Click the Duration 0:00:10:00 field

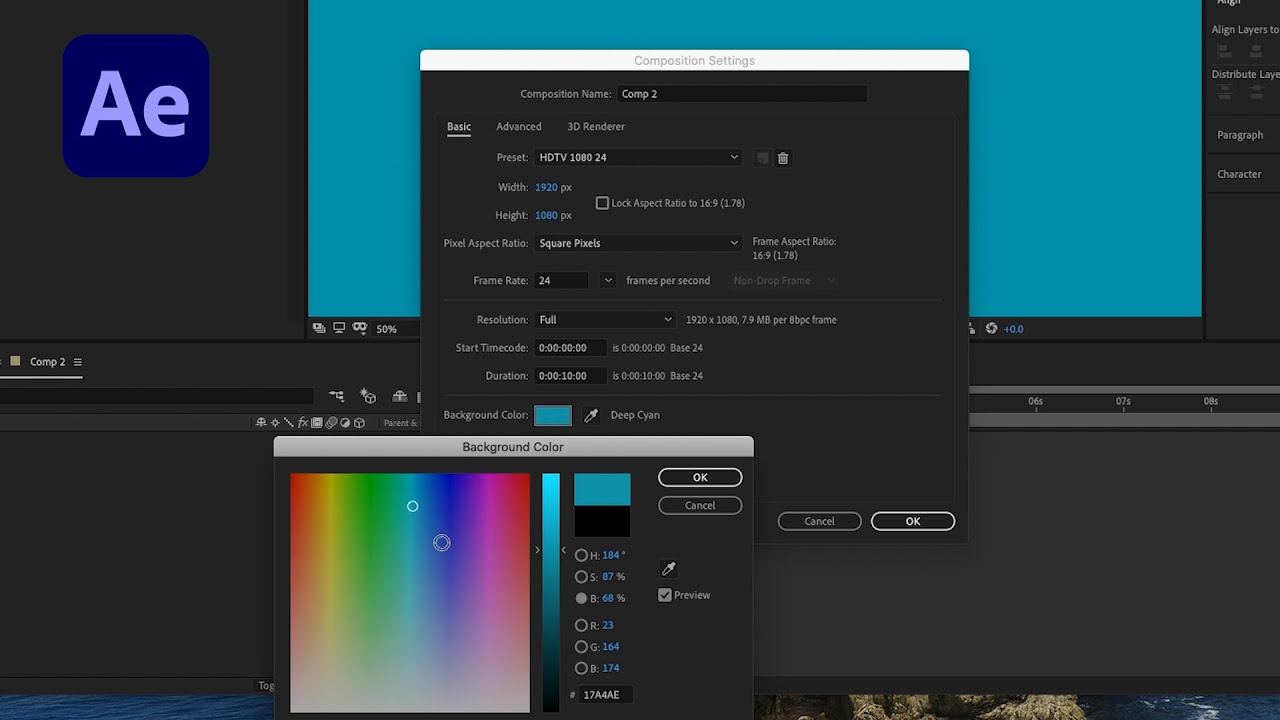(570, 376)
